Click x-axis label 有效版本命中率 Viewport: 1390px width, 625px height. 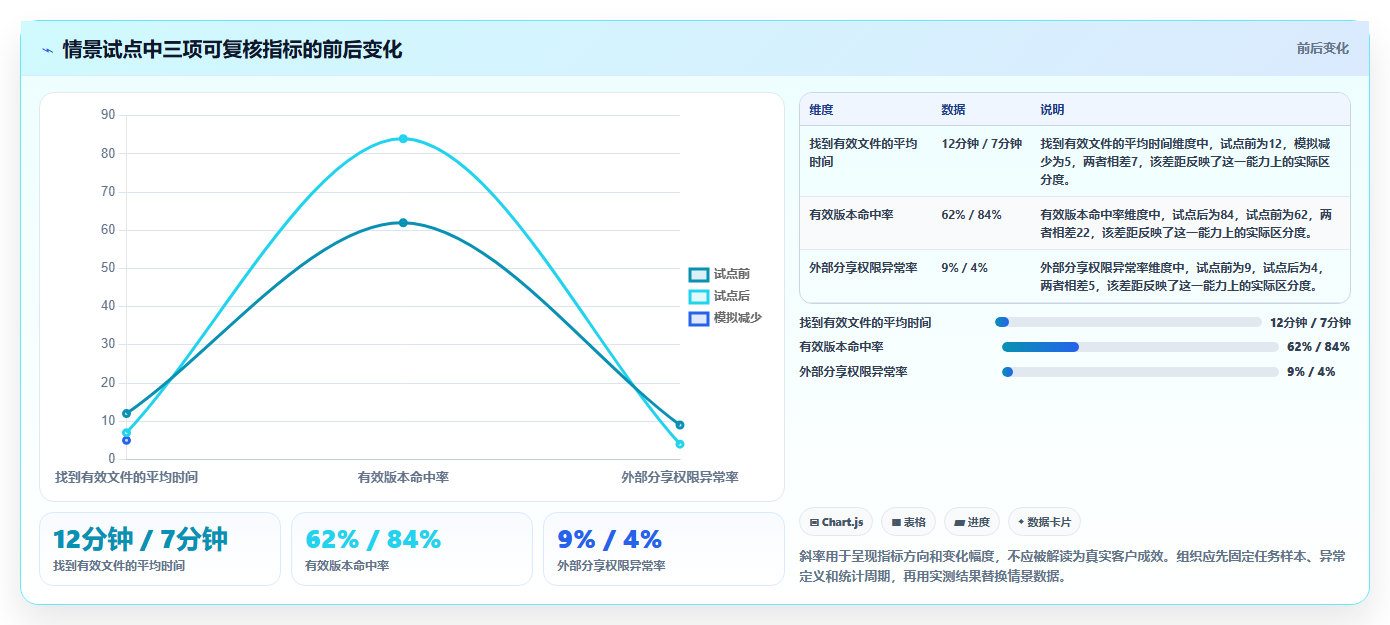403,478
